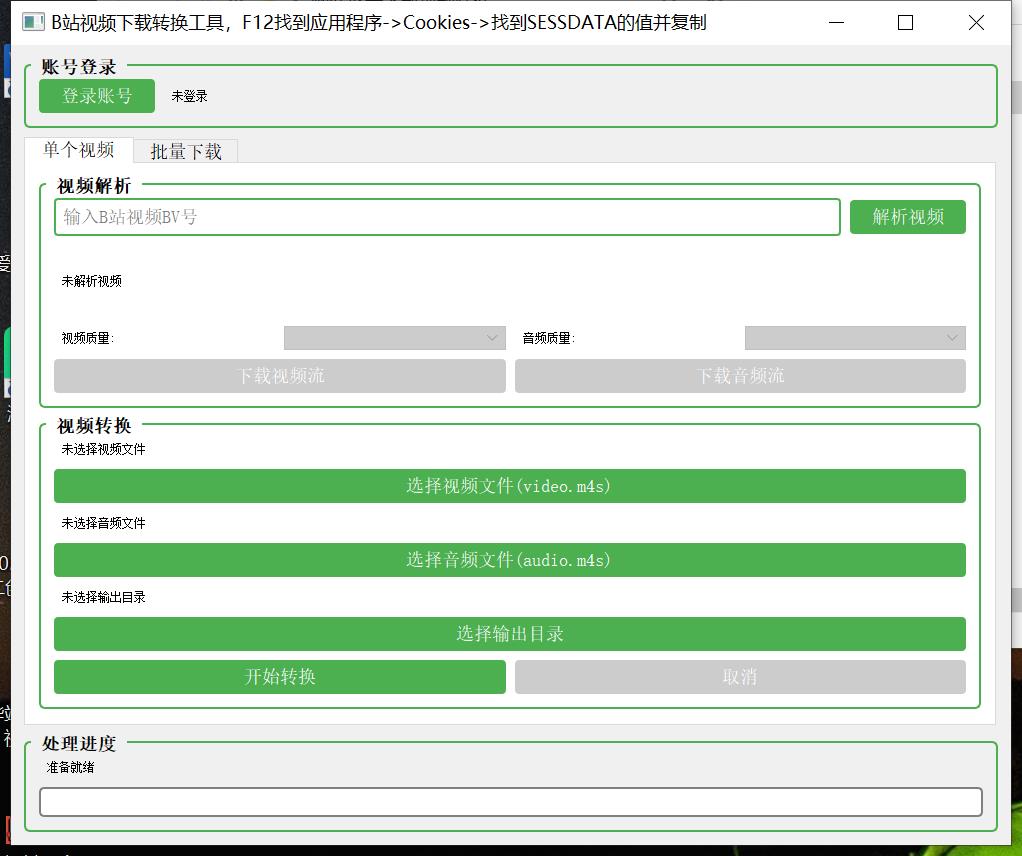Click the 解析视频 button
The image size is (1022, 856).
click(x=908, y=217)
